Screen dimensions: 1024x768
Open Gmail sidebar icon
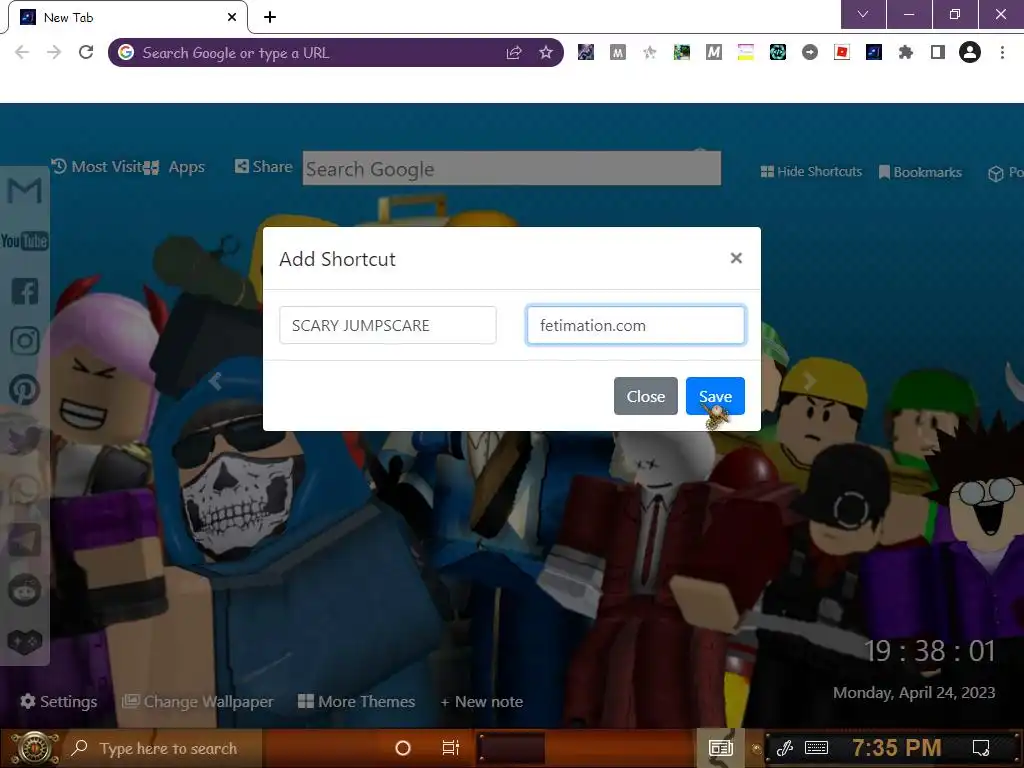tap(25, 190)
